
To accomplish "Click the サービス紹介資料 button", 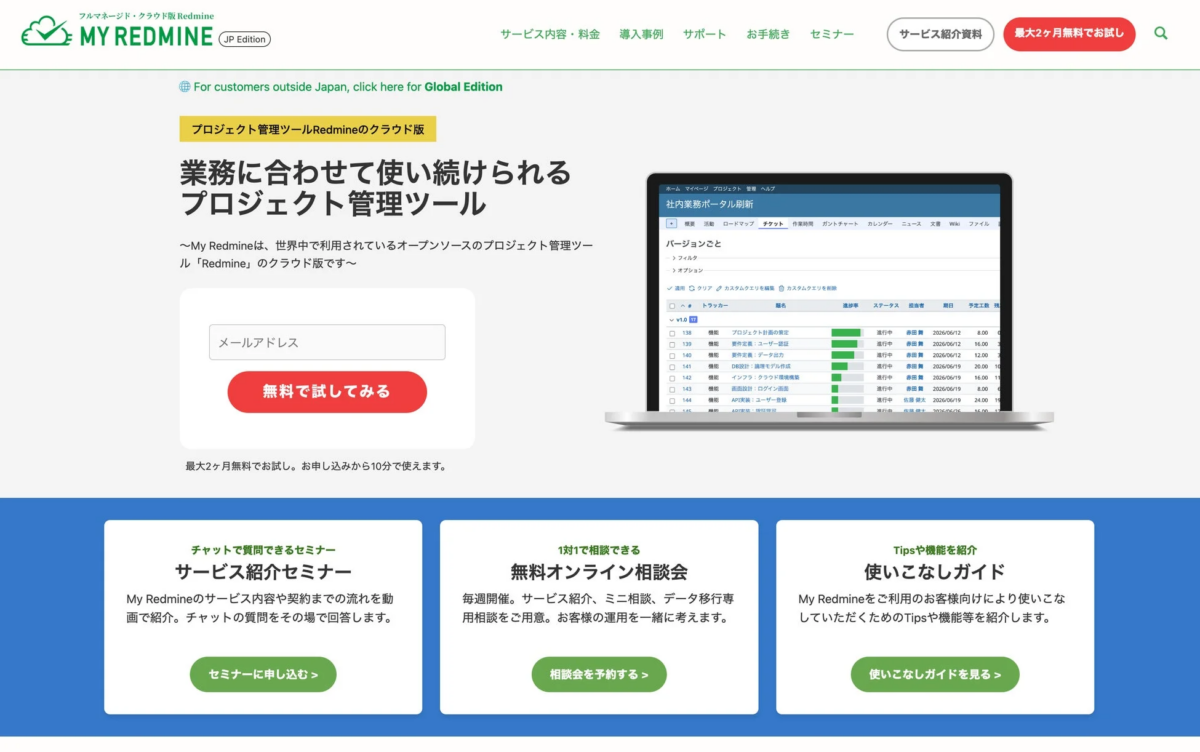I will pyautogui.click(x=940, y=34).
